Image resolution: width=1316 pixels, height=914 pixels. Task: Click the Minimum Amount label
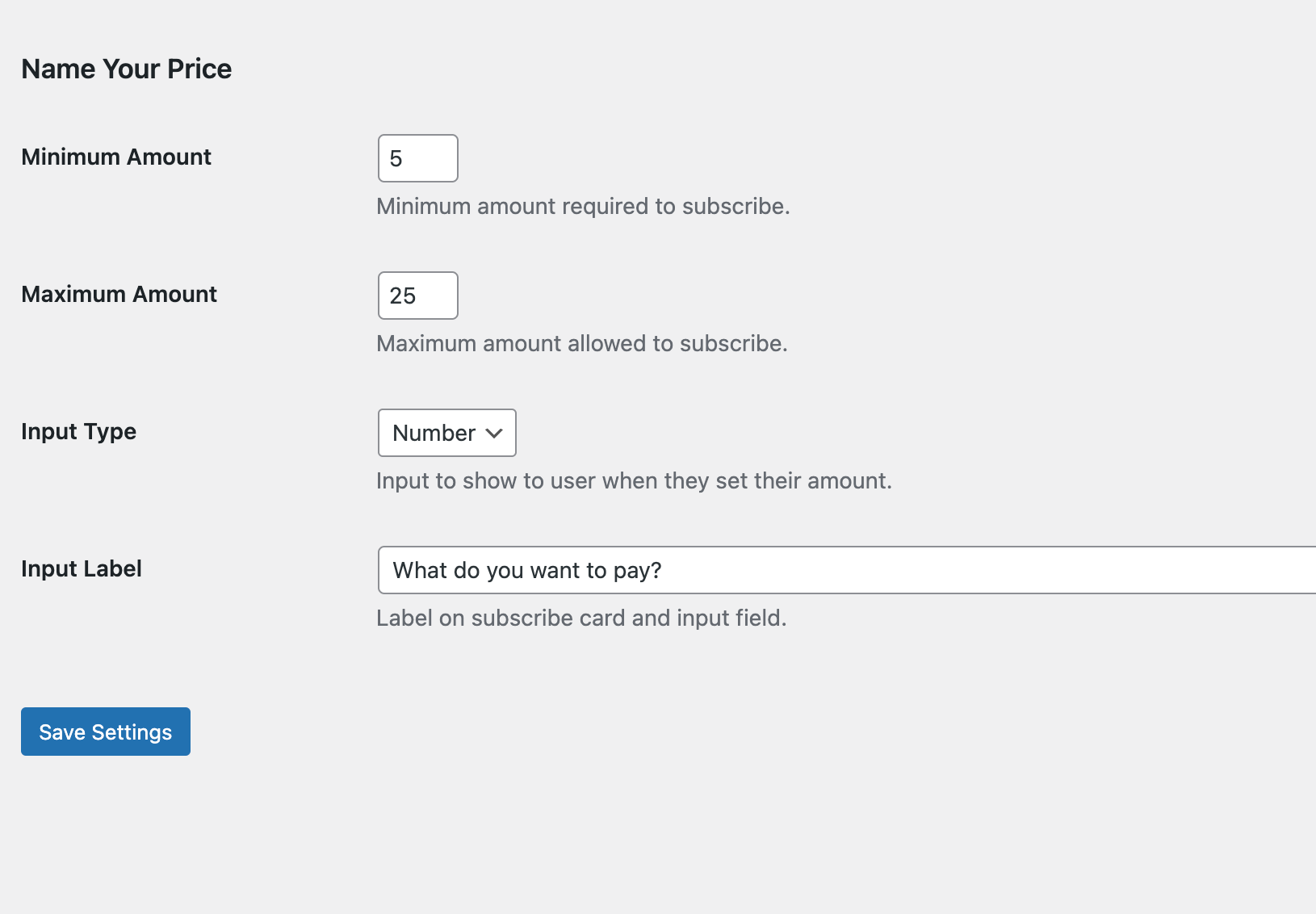coord(116,157)
